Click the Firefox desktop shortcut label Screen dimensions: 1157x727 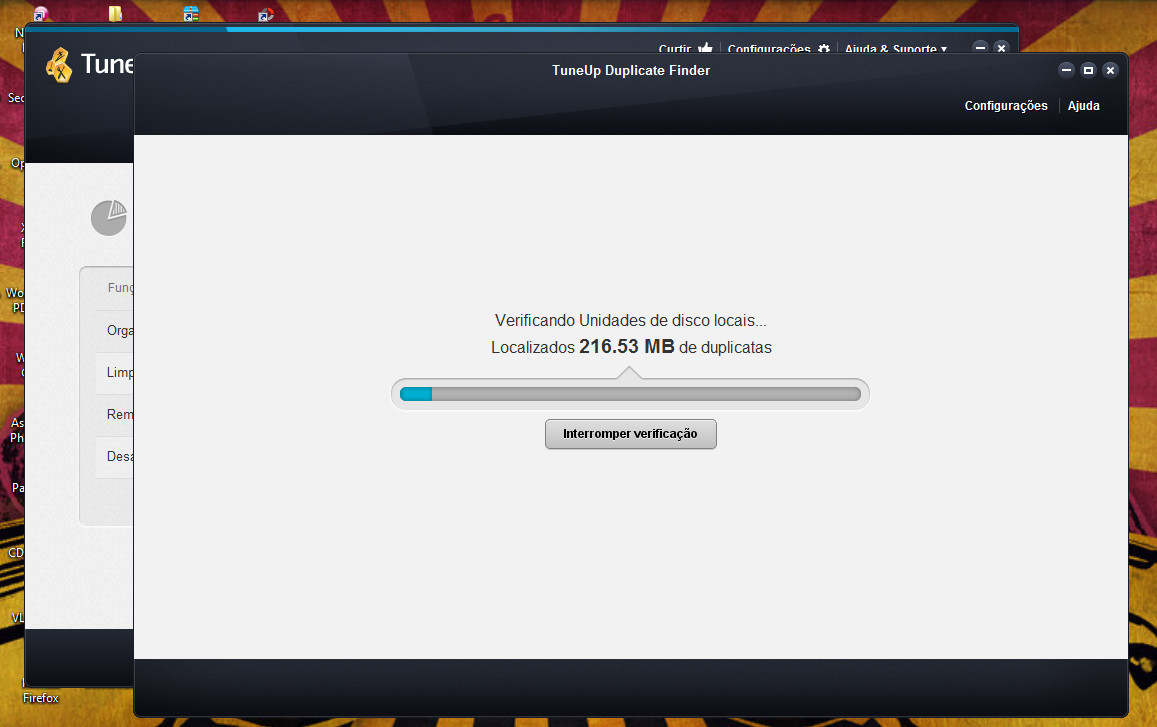pos(41,698)
